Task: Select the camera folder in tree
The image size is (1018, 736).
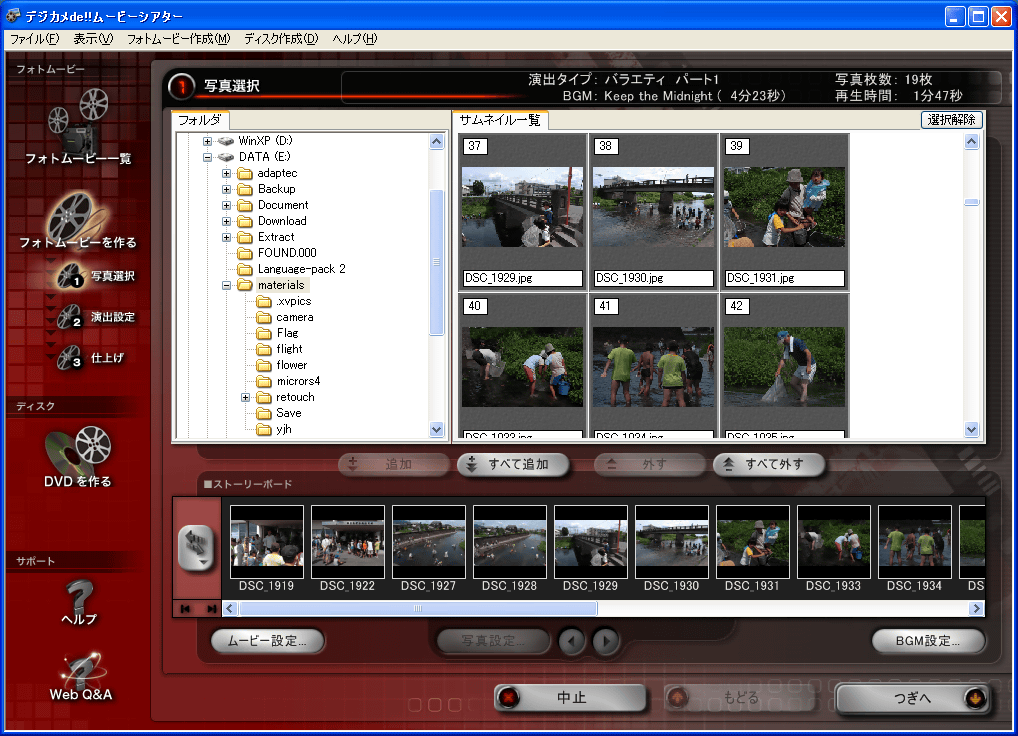Action: coord(285,317)
